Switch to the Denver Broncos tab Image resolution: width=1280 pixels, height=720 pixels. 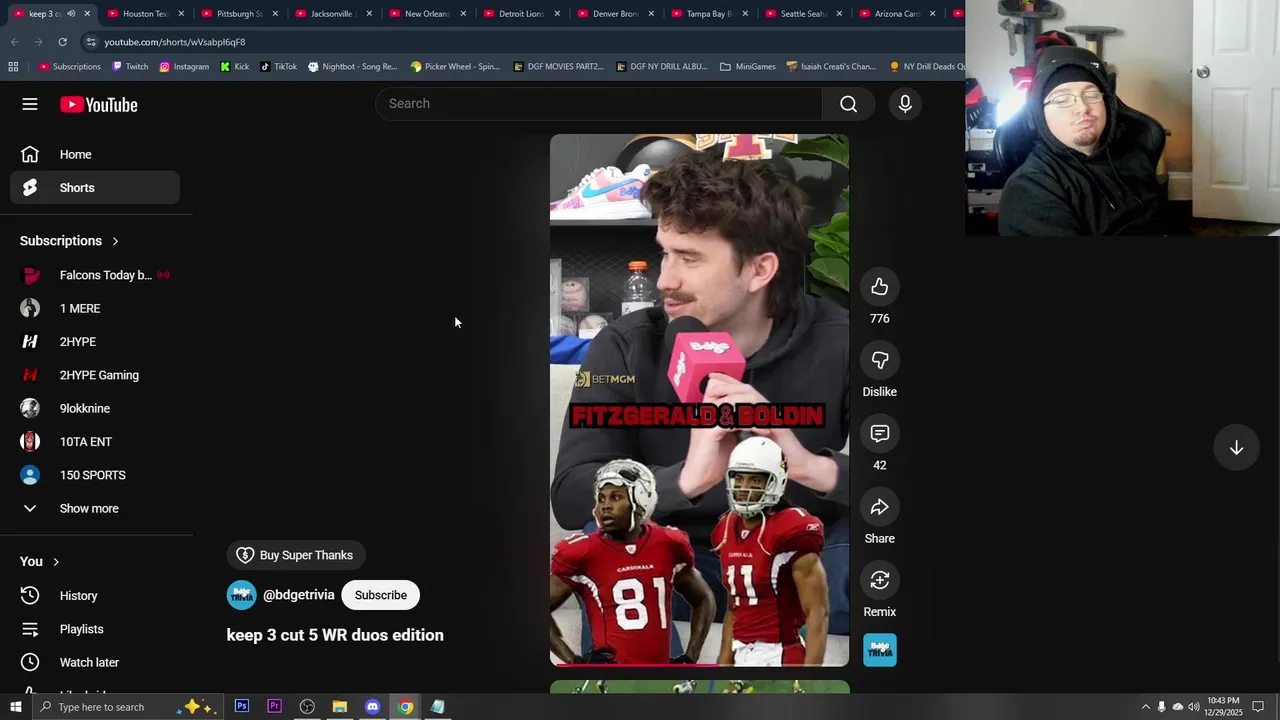pos(615,14)
